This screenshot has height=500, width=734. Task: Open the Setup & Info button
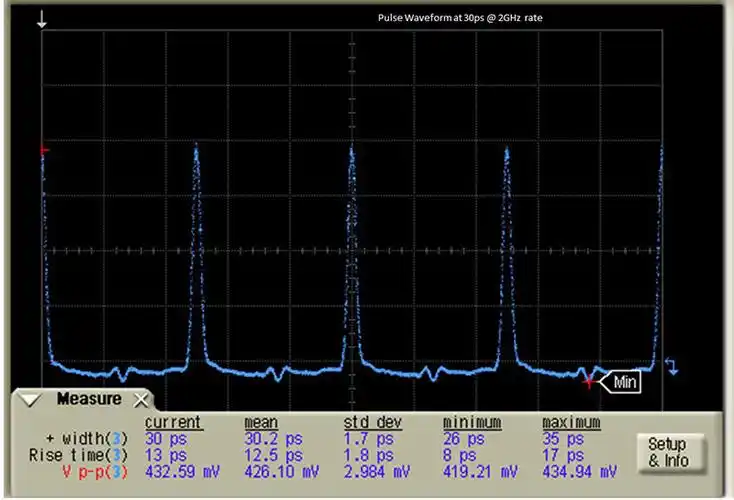point(668,452)
